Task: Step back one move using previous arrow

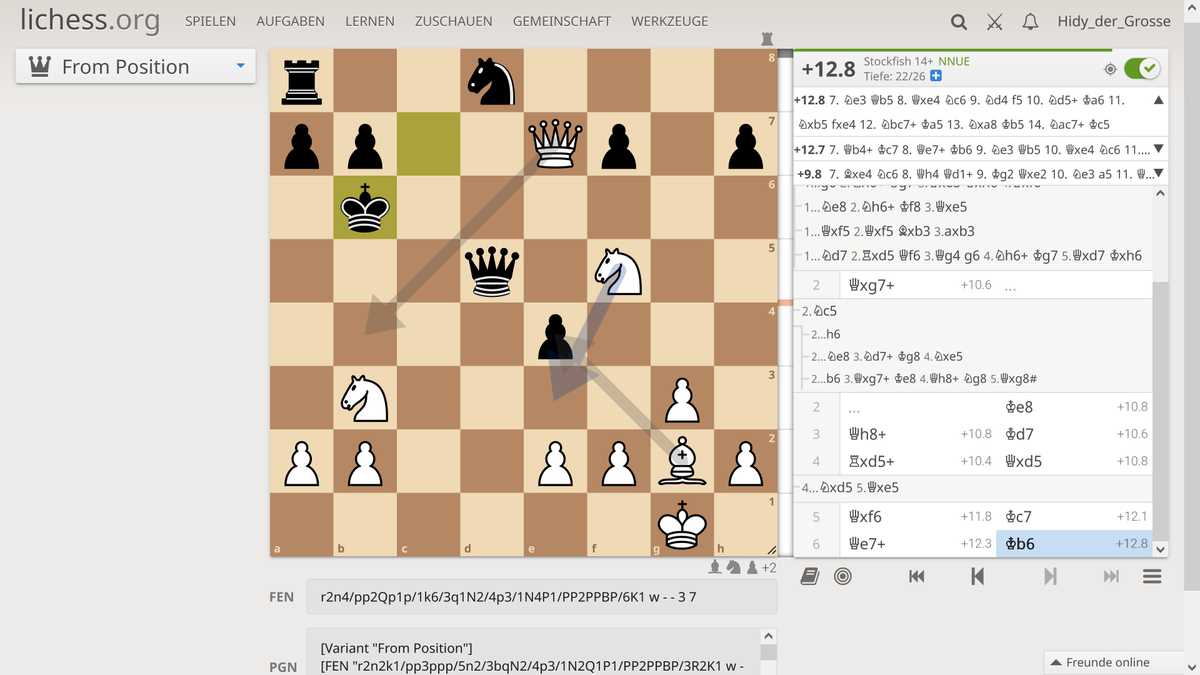Action: click(977, 577)
